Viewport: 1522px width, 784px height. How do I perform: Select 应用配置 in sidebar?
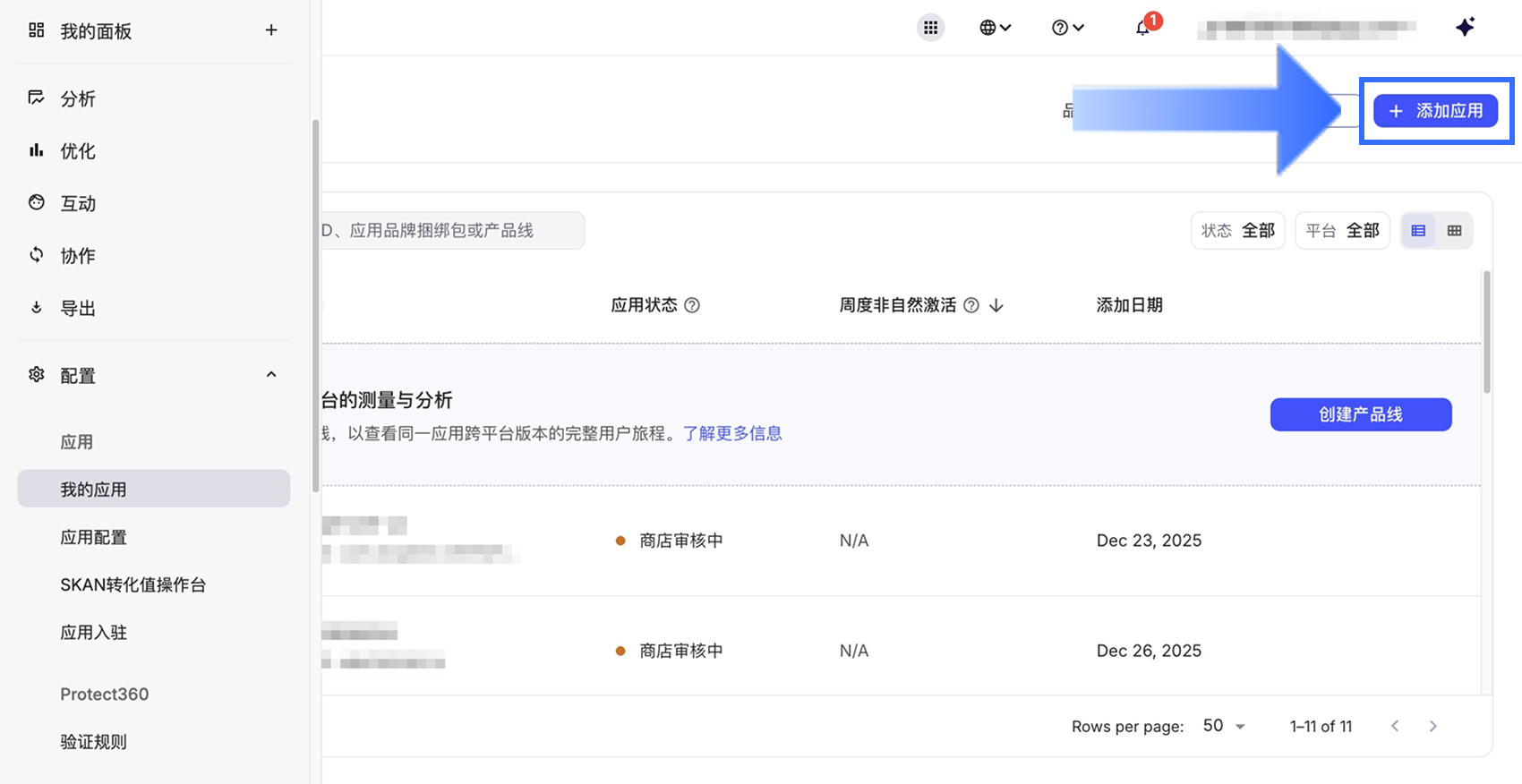coord(93,537)
